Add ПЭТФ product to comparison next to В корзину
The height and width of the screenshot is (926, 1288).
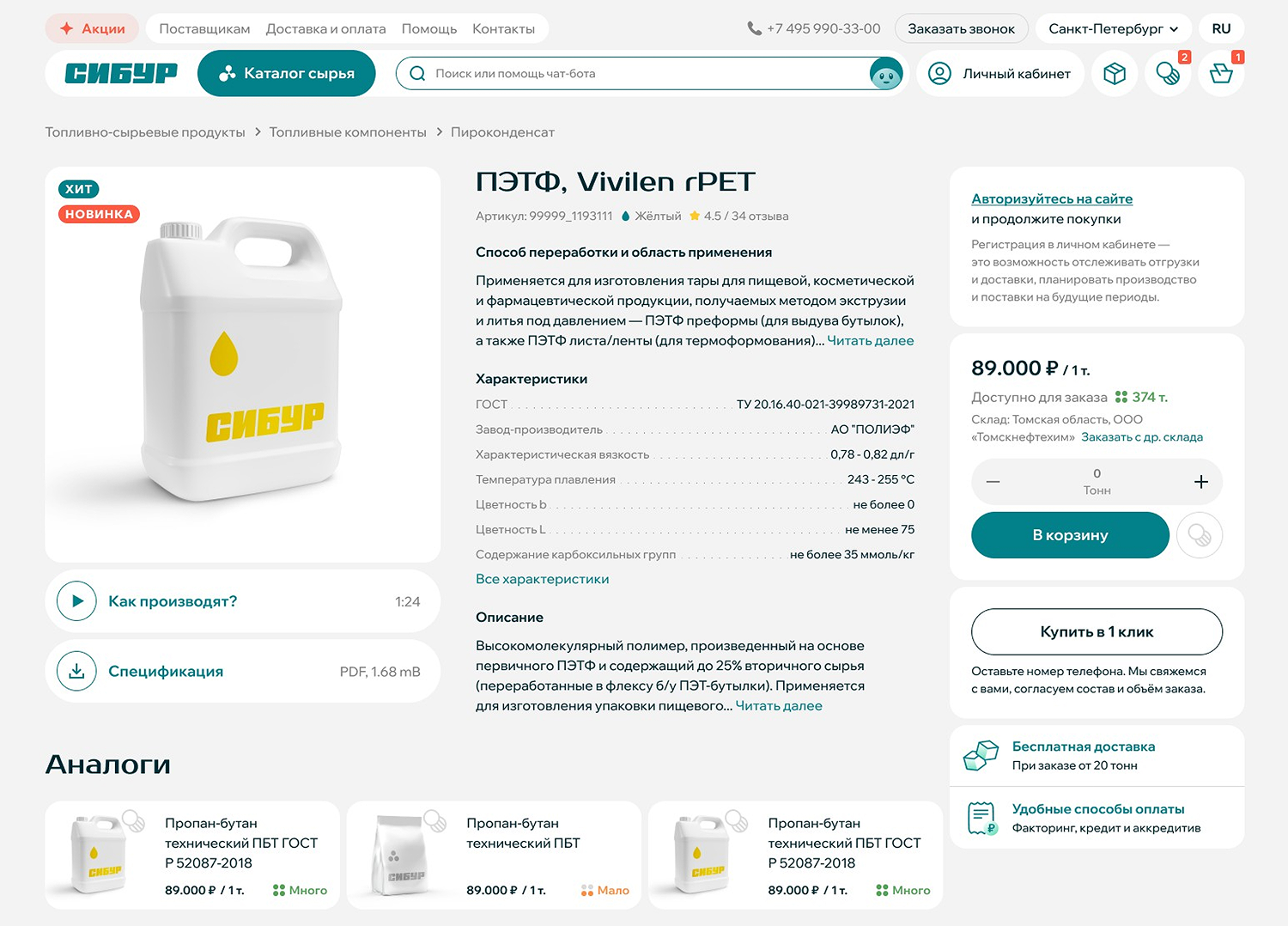click(1200, 535)
